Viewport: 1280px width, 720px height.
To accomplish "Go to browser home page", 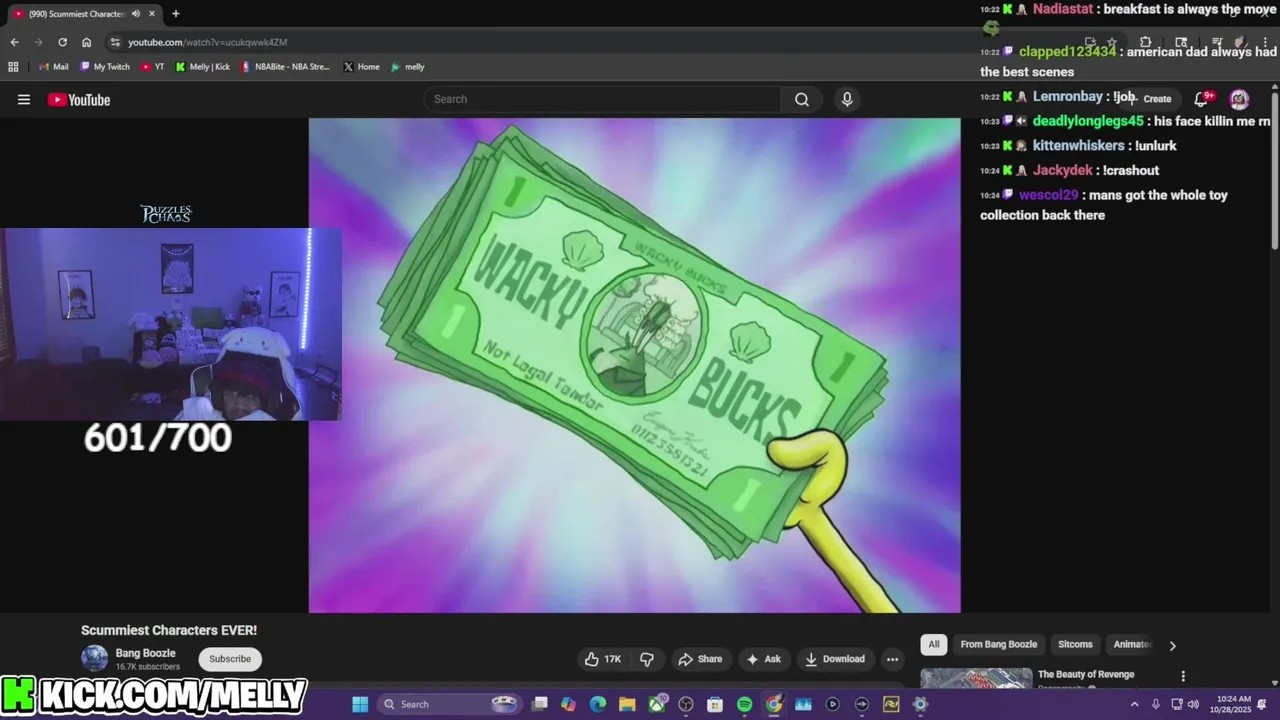I will (87, 42).
